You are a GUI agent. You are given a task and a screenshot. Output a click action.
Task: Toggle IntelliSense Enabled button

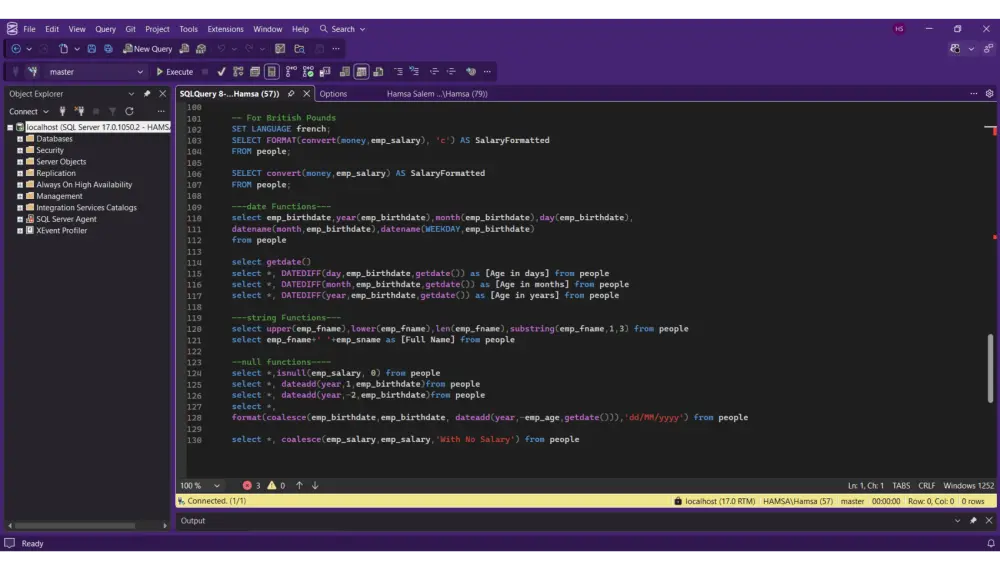click(272, 71)
